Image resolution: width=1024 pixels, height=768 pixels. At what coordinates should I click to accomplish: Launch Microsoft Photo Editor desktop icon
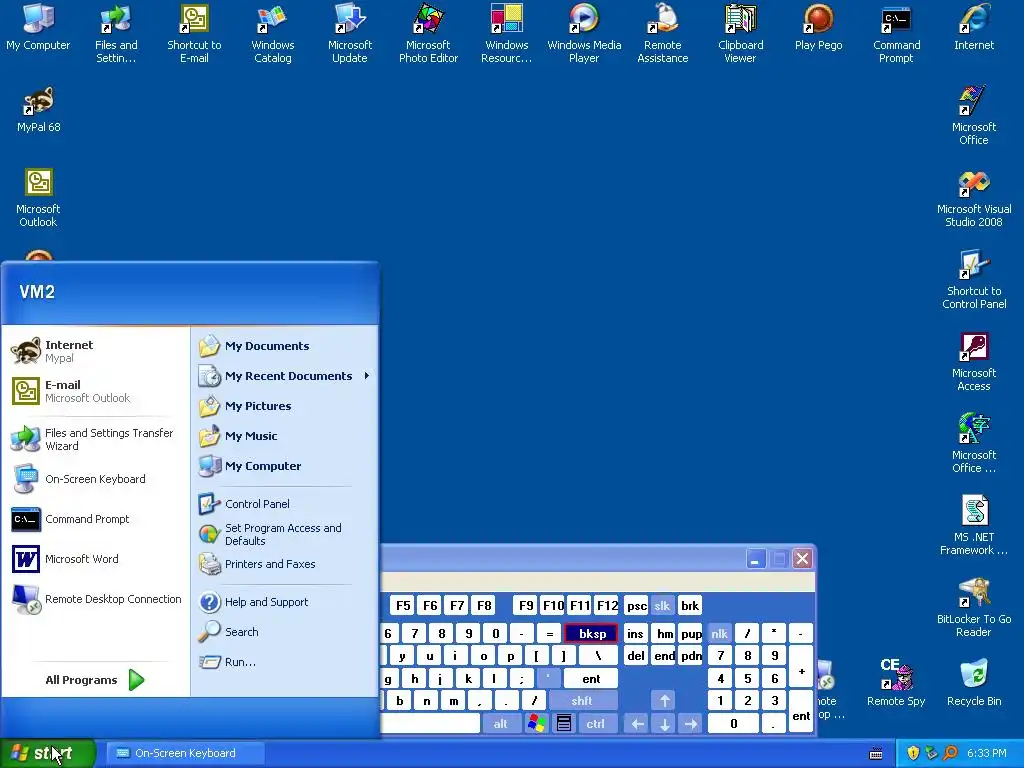428,33
